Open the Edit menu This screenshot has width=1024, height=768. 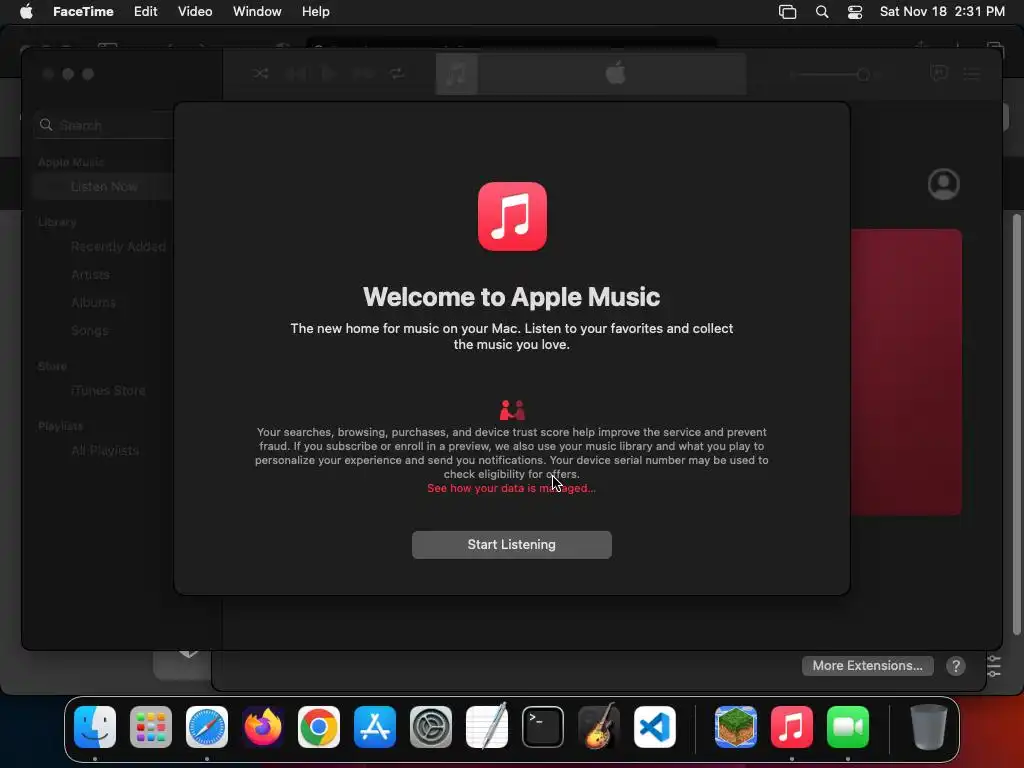[146, 12]
